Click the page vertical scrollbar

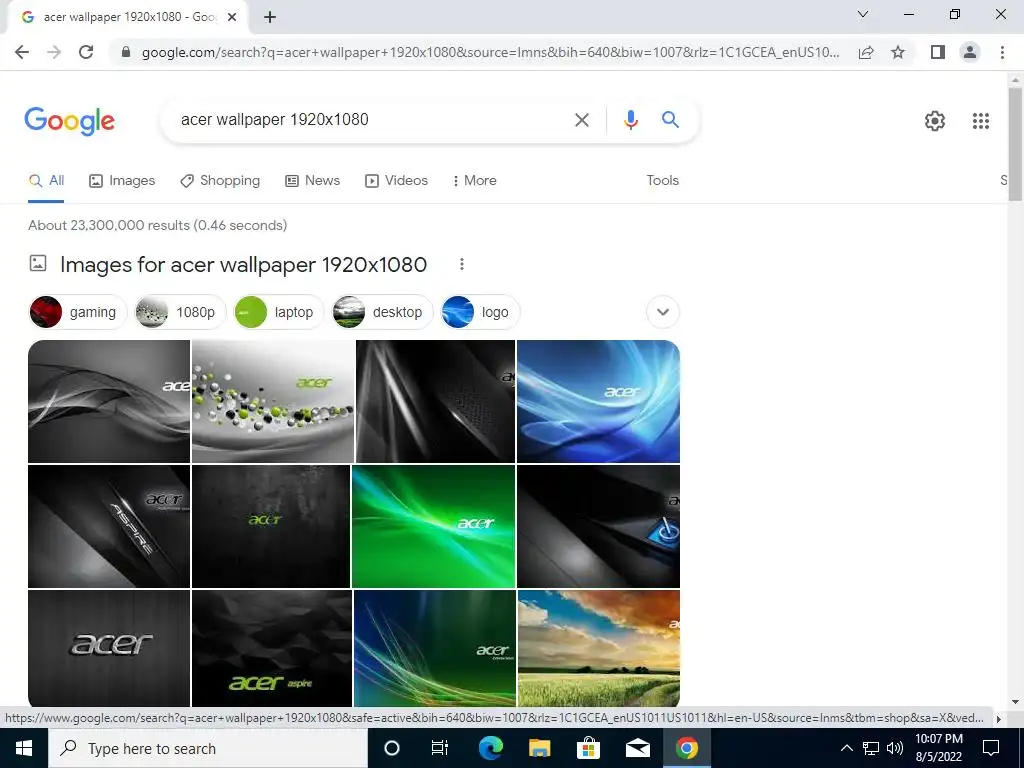(1015, 144)
